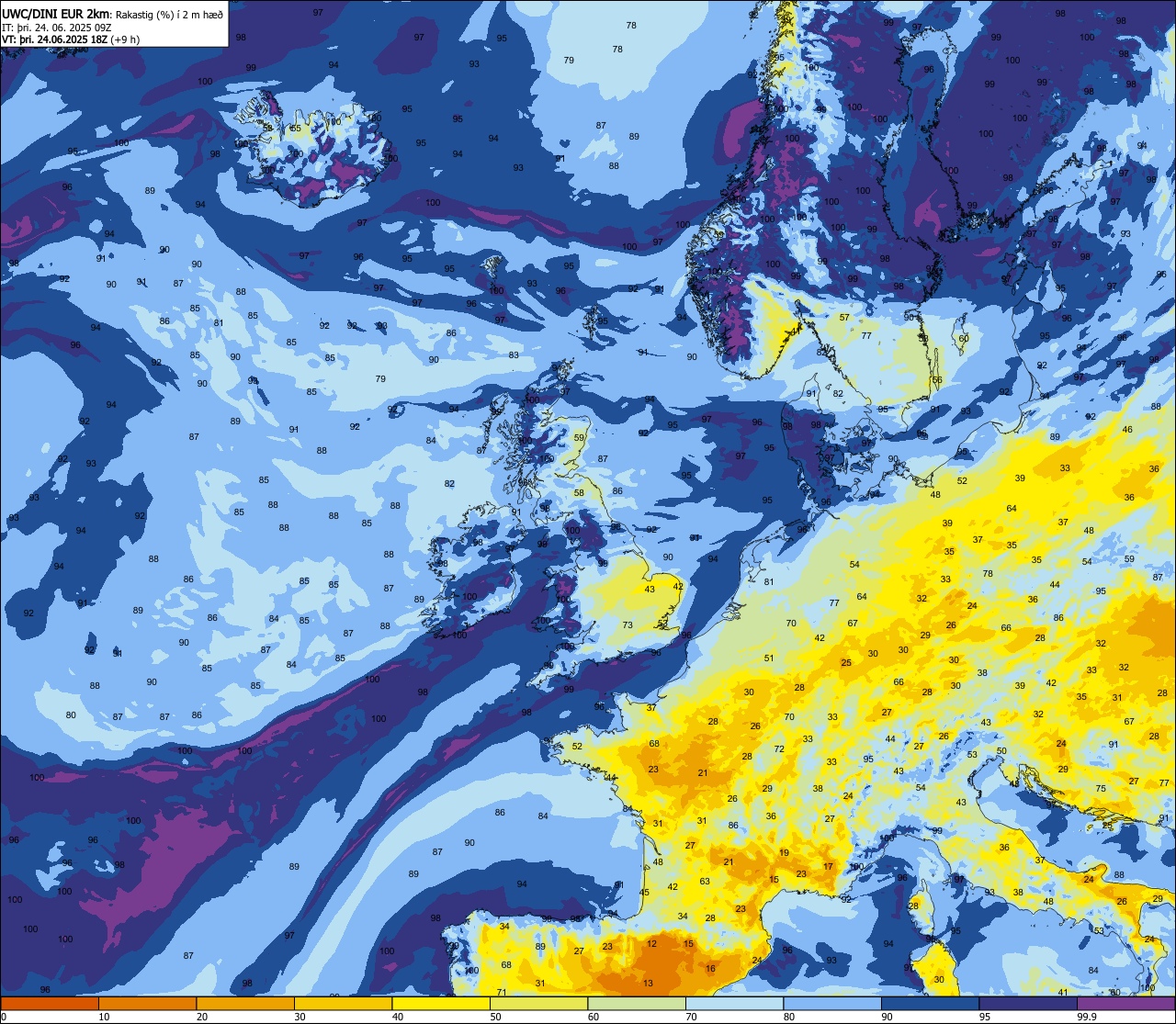Image resolution: width=1176 pixels, height=1024 pixels.
Task: Click the value "73" over southern England
Action: tap(628, 625)
